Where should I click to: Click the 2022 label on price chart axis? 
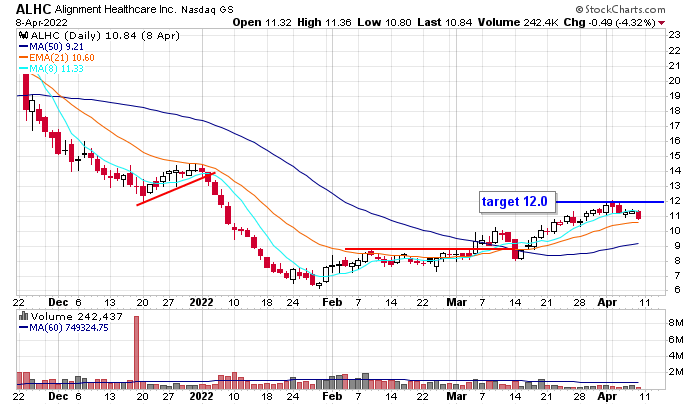201,302
